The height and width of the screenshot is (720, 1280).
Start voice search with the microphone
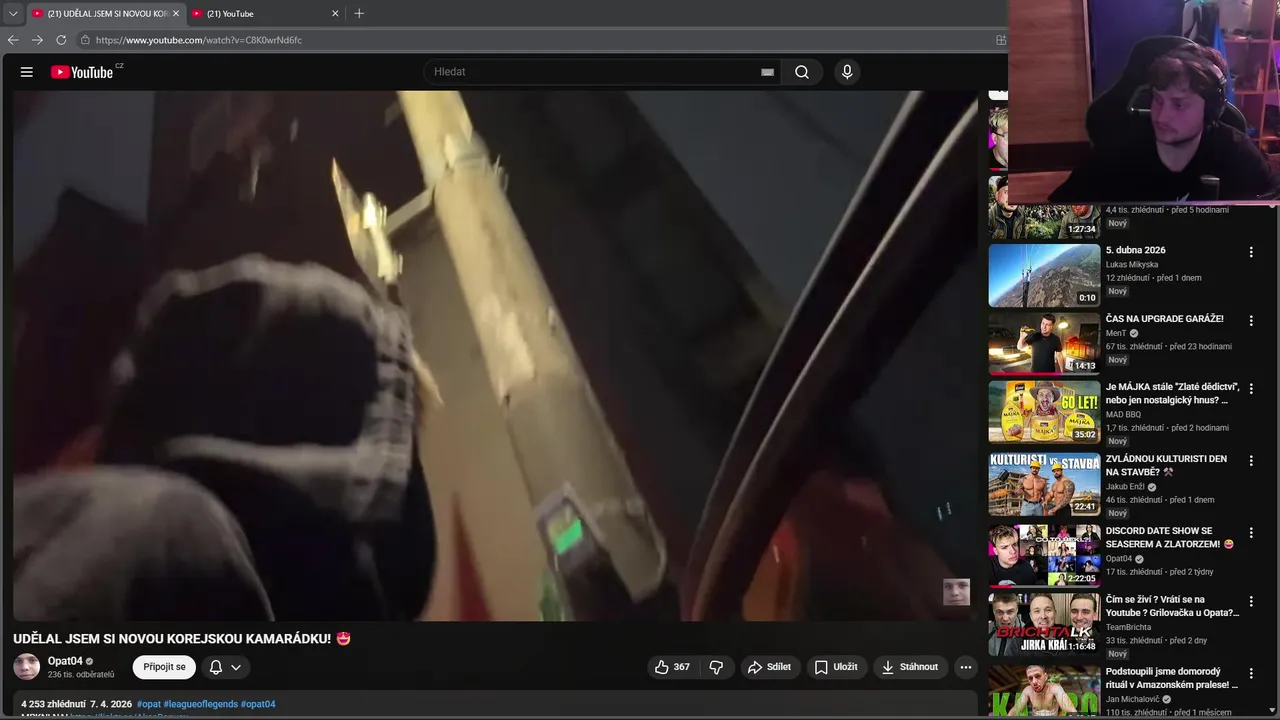(x=847, y=72)
